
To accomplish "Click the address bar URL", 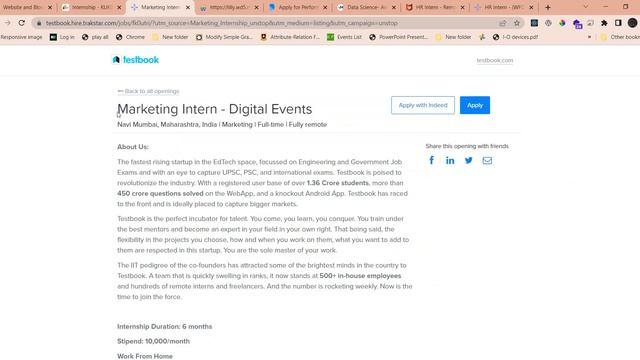I will coord(222,23).
